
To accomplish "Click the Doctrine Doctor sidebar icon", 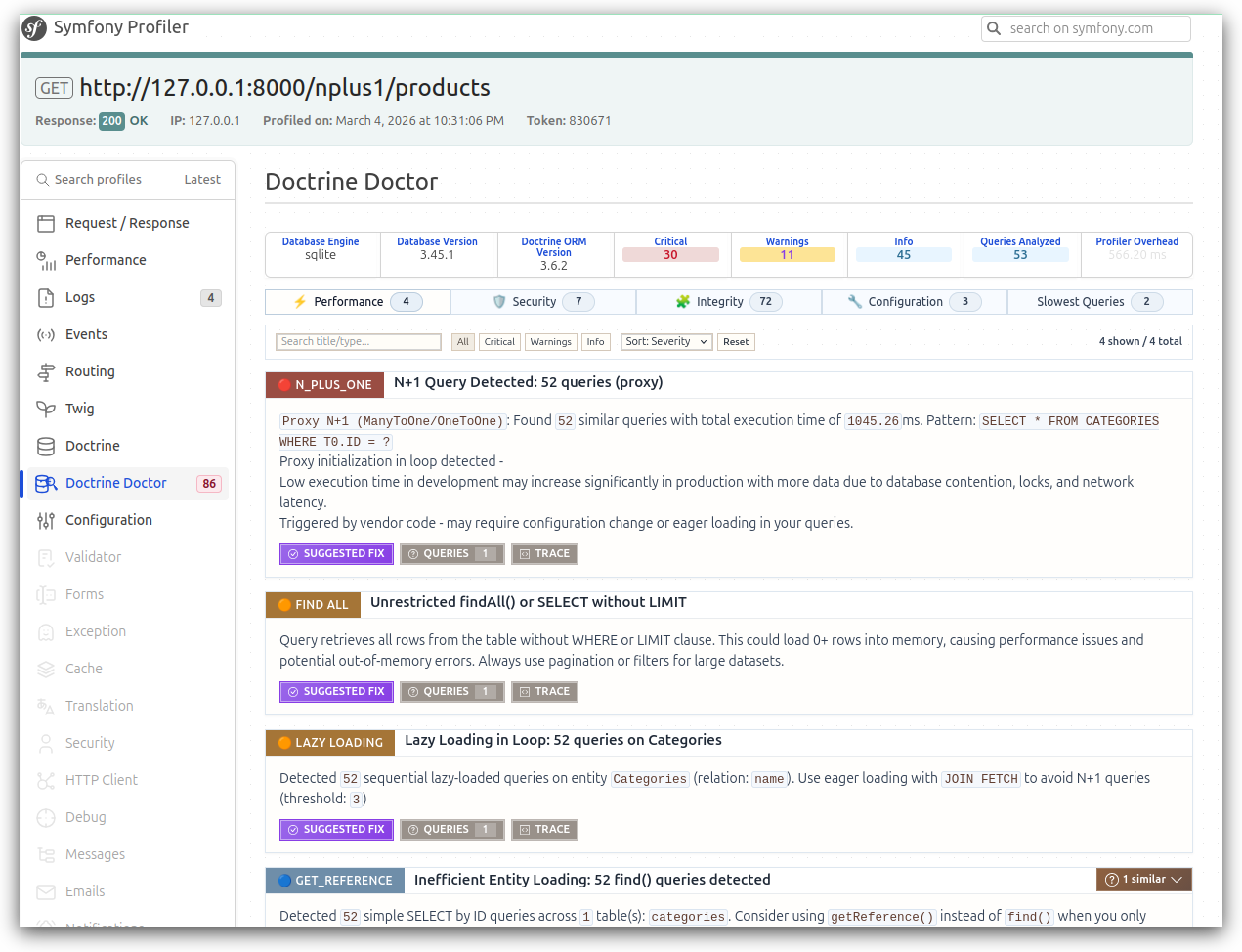I will [46, 483].
